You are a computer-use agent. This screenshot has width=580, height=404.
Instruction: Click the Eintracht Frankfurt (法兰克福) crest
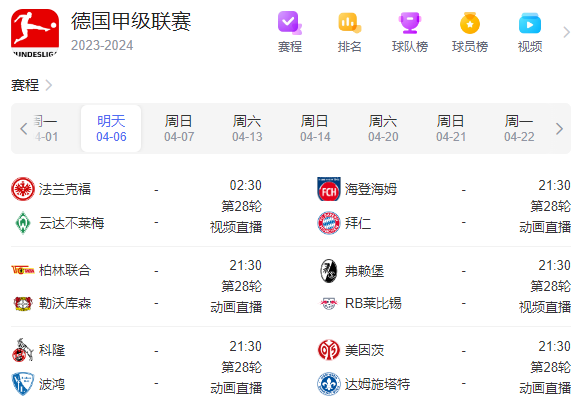23,189
